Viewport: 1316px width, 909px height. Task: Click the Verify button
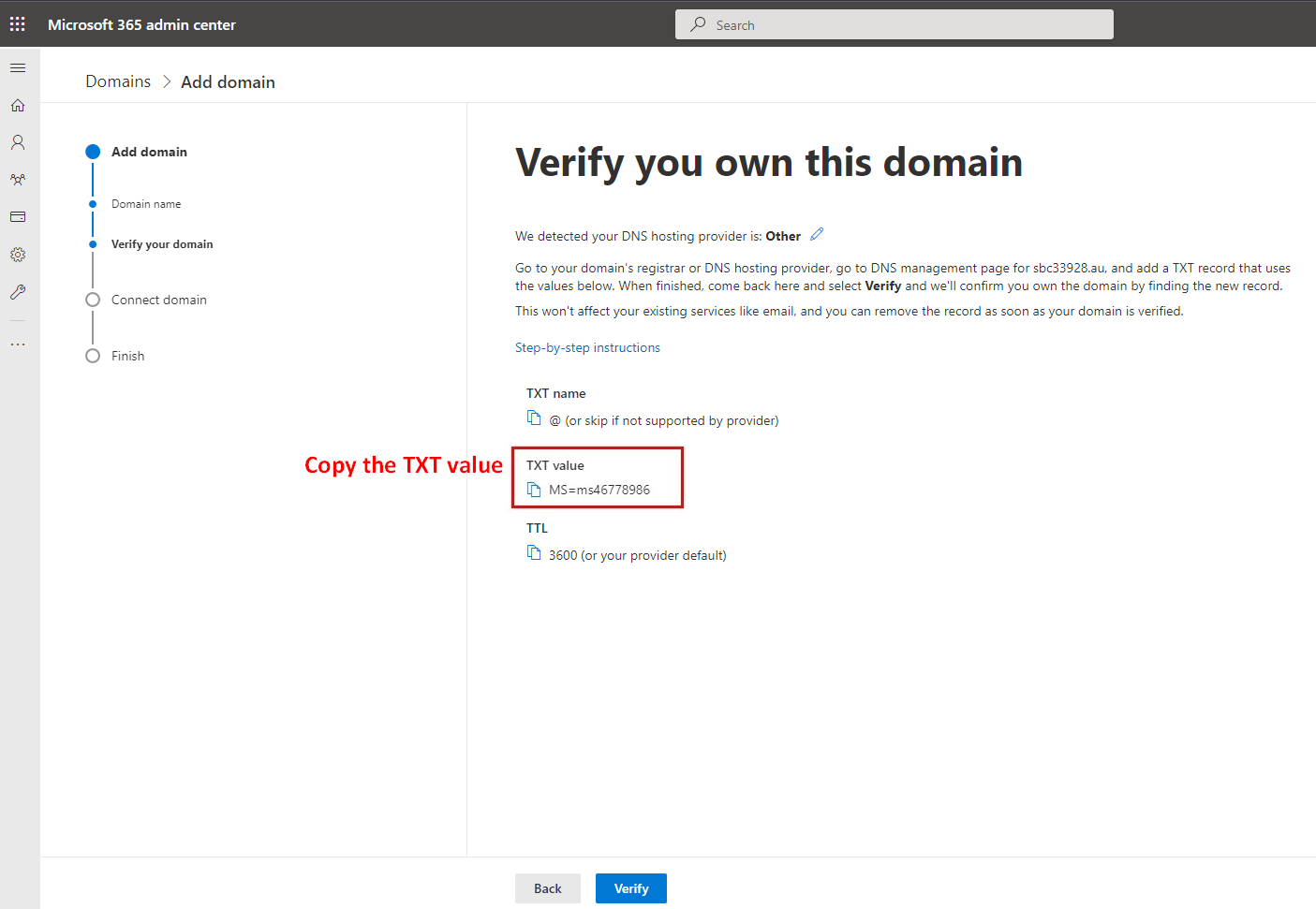pyautogui.click(x=631, y=888)
